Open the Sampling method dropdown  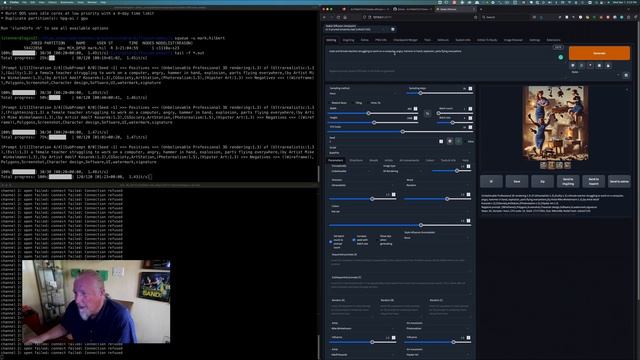[363, 93]
